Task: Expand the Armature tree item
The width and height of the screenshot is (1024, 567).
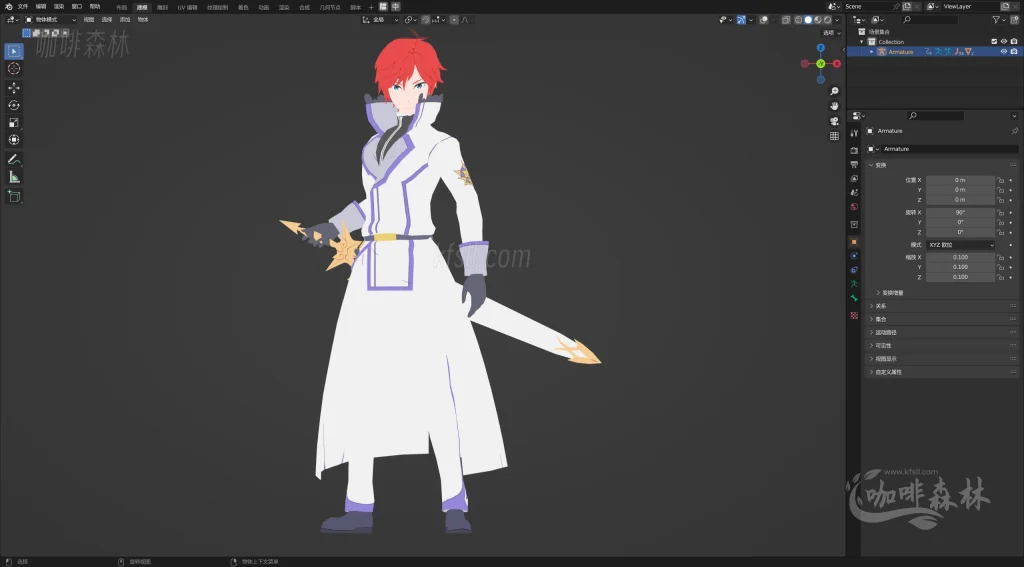Action: [x=872, y=52]
